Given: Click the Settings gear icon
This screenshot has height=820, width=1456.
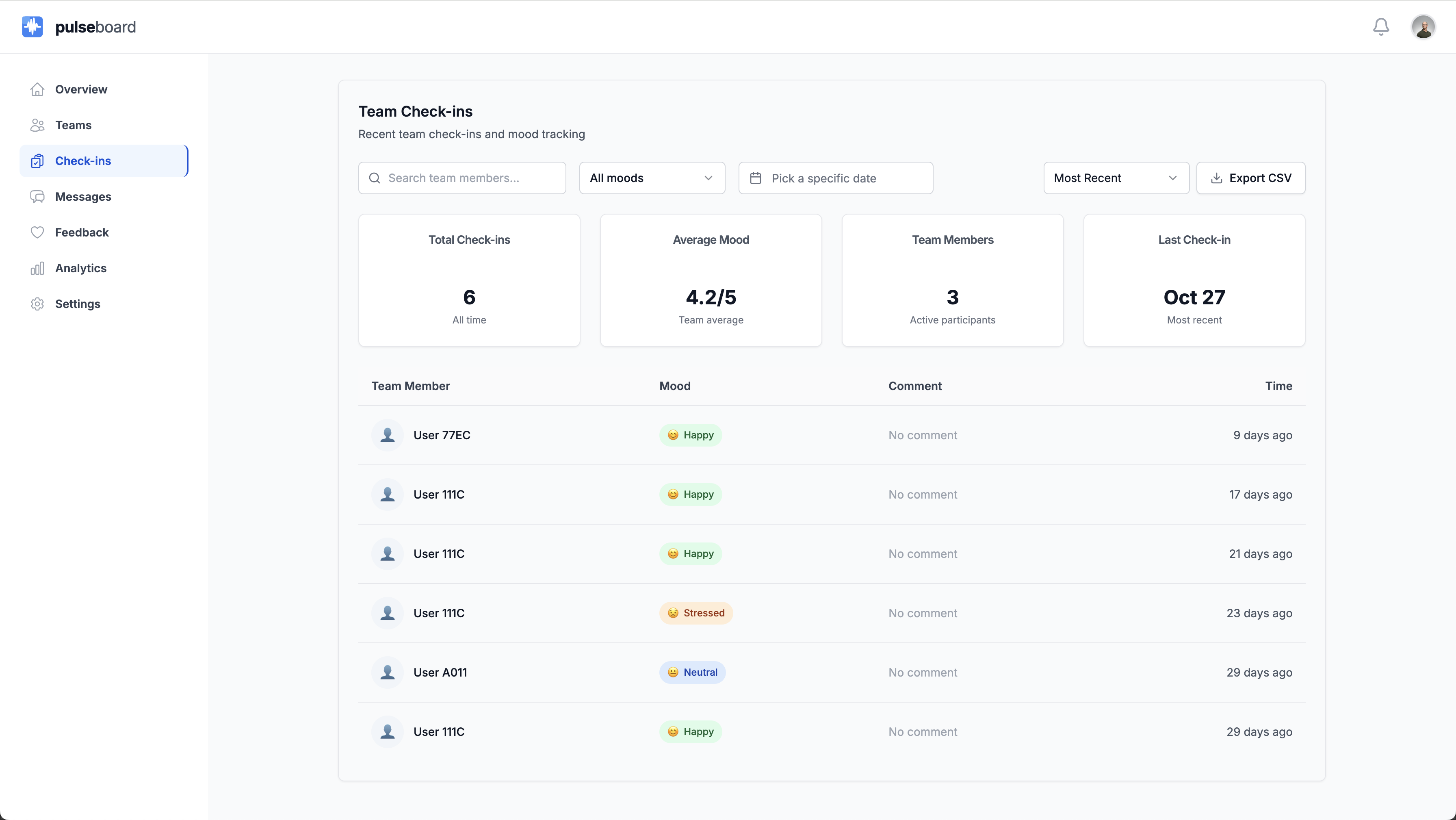Looking at the screenshot, I should [37, 304].
